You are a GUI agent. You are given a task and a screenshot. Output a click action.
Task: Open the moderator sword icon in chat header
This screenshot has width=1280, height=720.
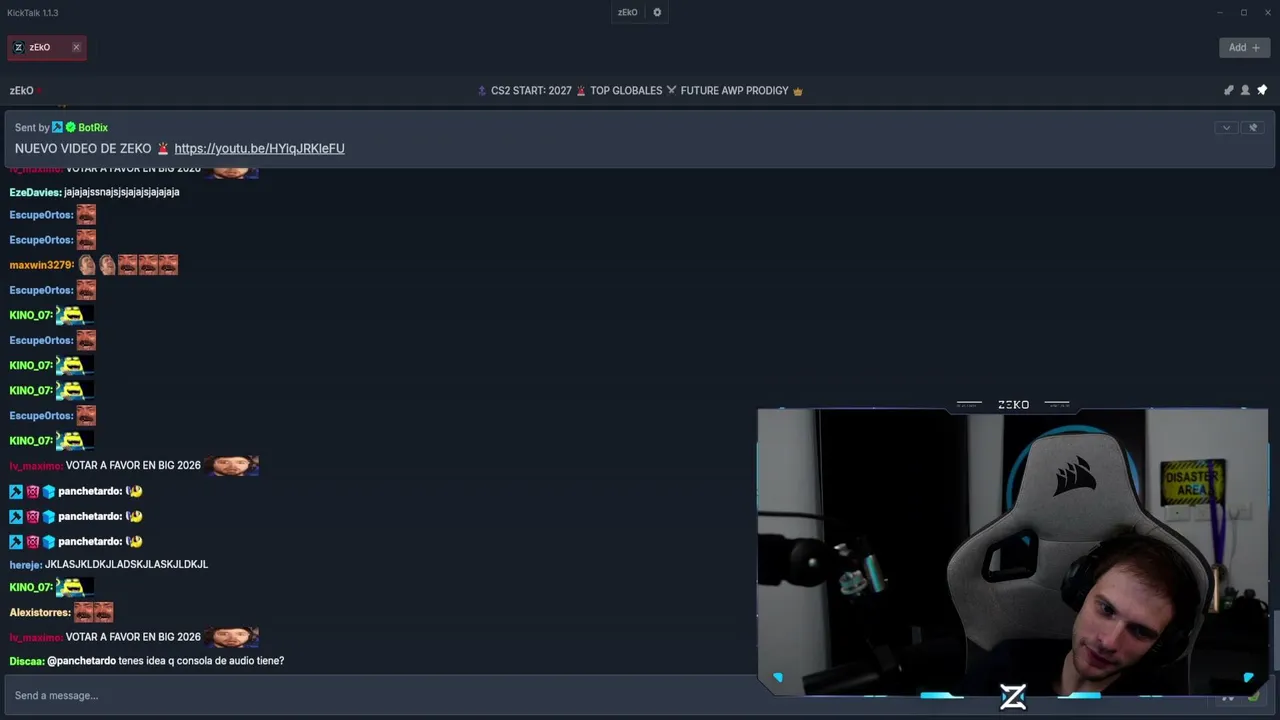(1229, 90)
